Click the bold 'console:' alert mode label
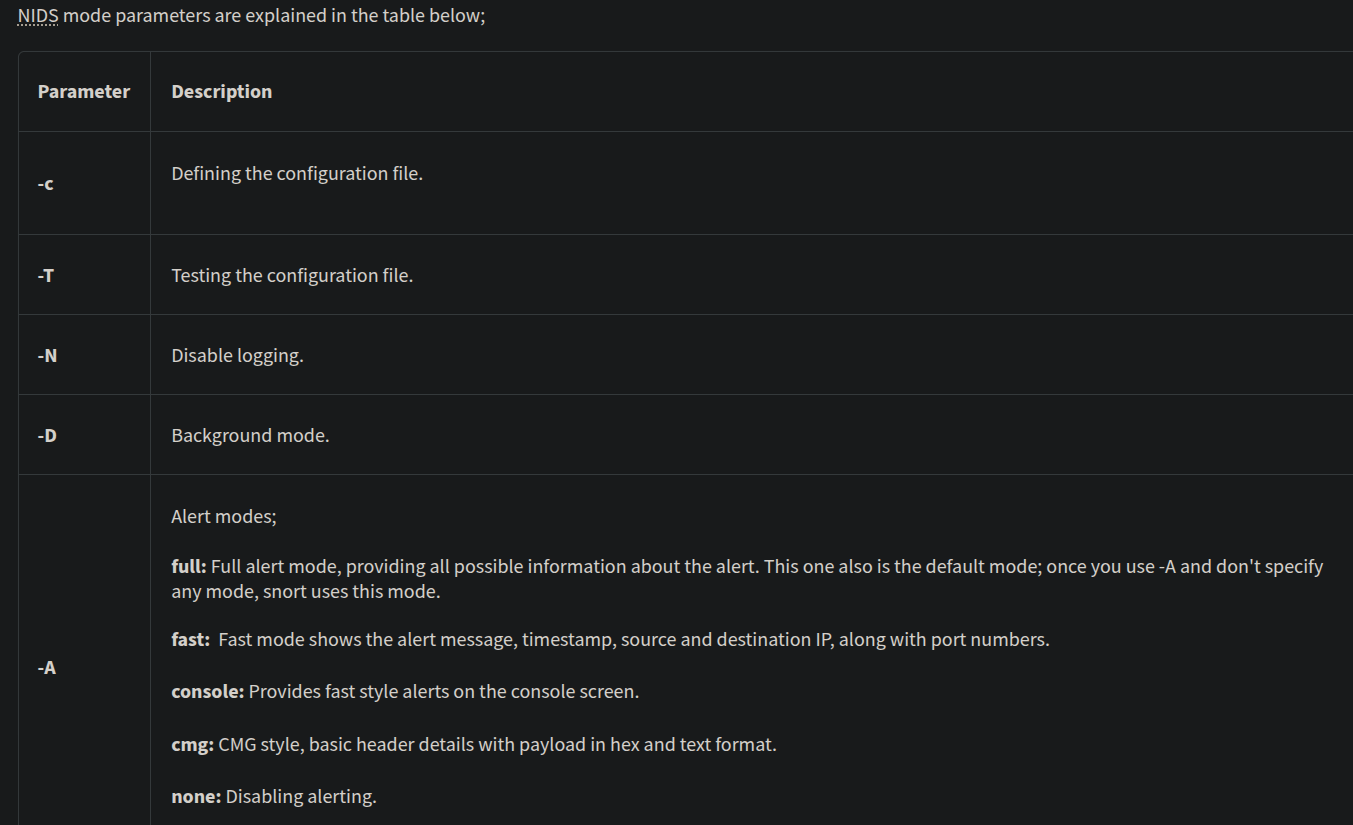 pyautogui.click(x=208, y=691)
